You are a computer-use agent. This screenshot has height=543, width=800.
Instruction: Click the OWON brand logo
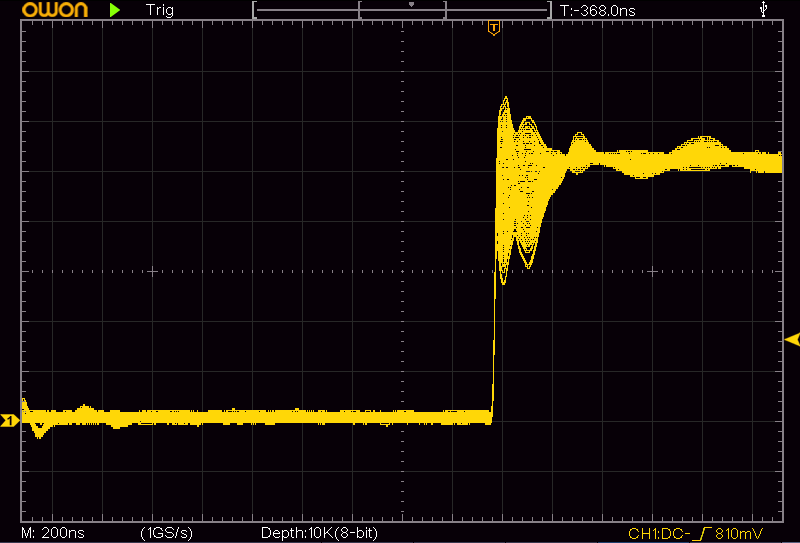[x=55, y=9]
